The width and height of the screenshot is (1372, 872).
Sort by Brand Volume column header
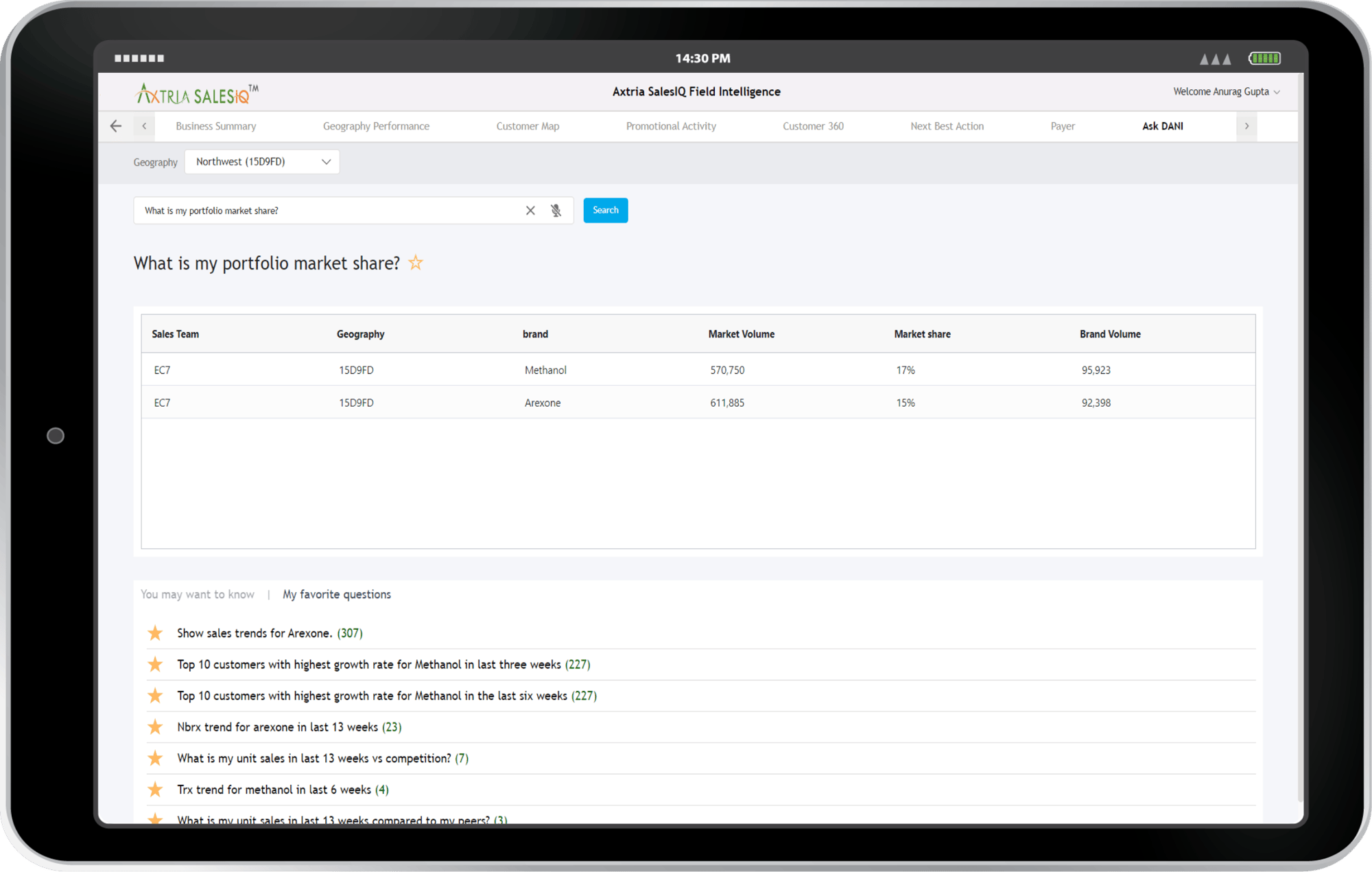1110,334
